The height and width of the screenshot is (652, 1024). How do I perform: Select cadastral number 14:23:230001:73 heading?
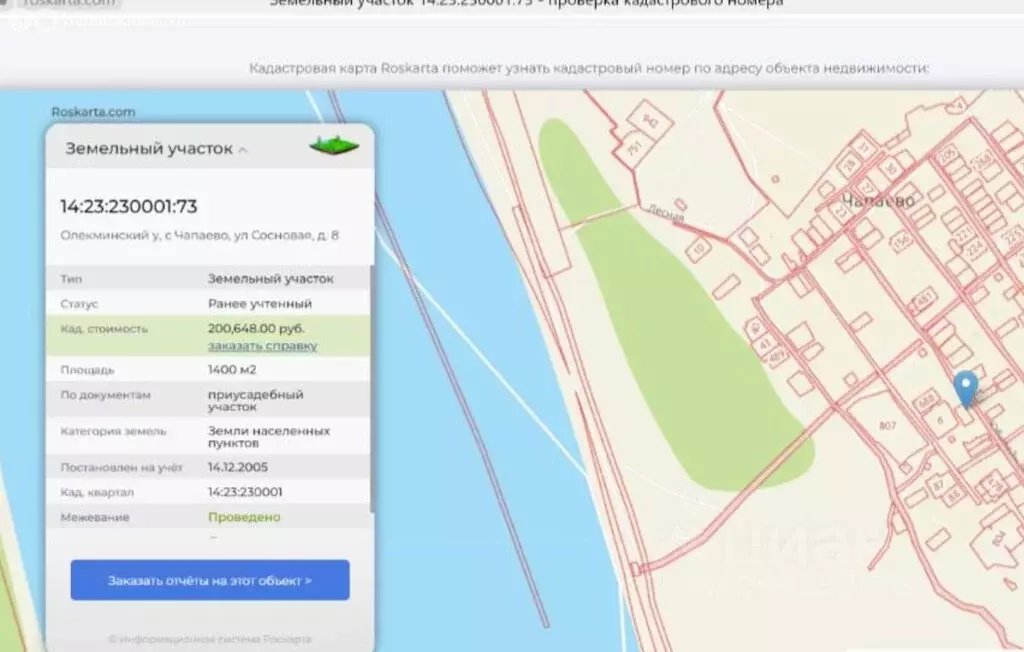click(129, 207)
